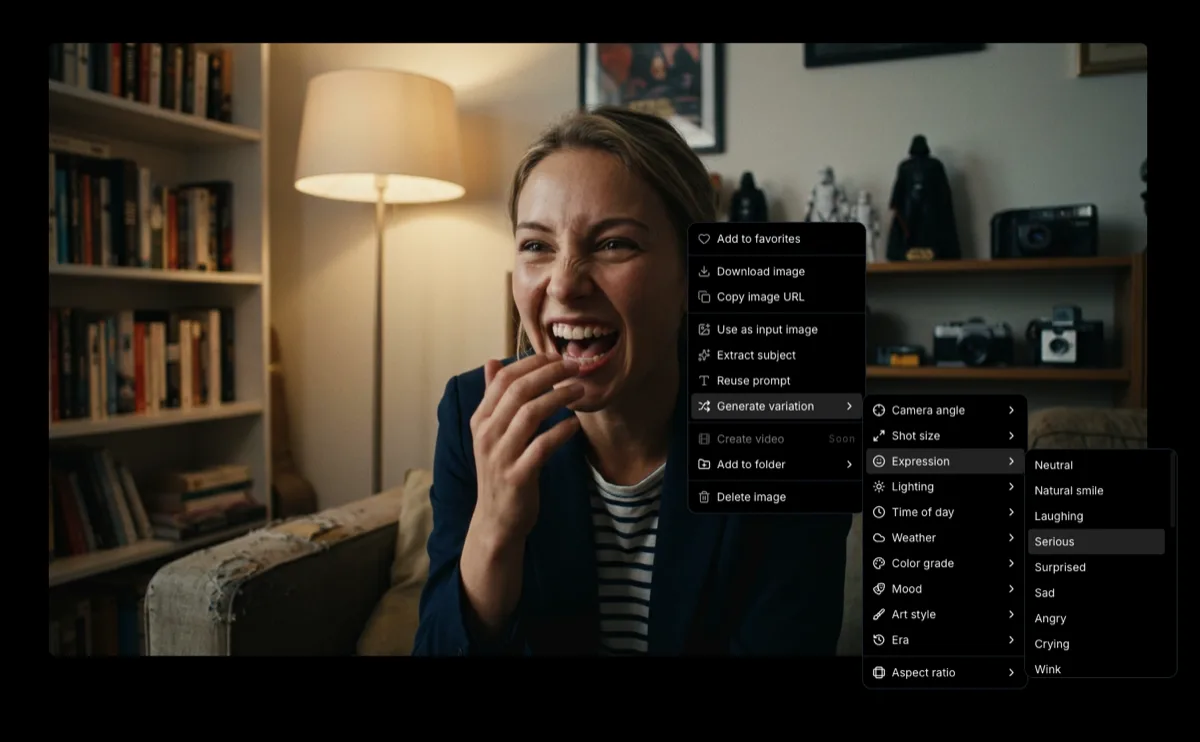1200x742 pixels.
Task: Open the Add to folder submenu arrow
Action: pos(849,465)
